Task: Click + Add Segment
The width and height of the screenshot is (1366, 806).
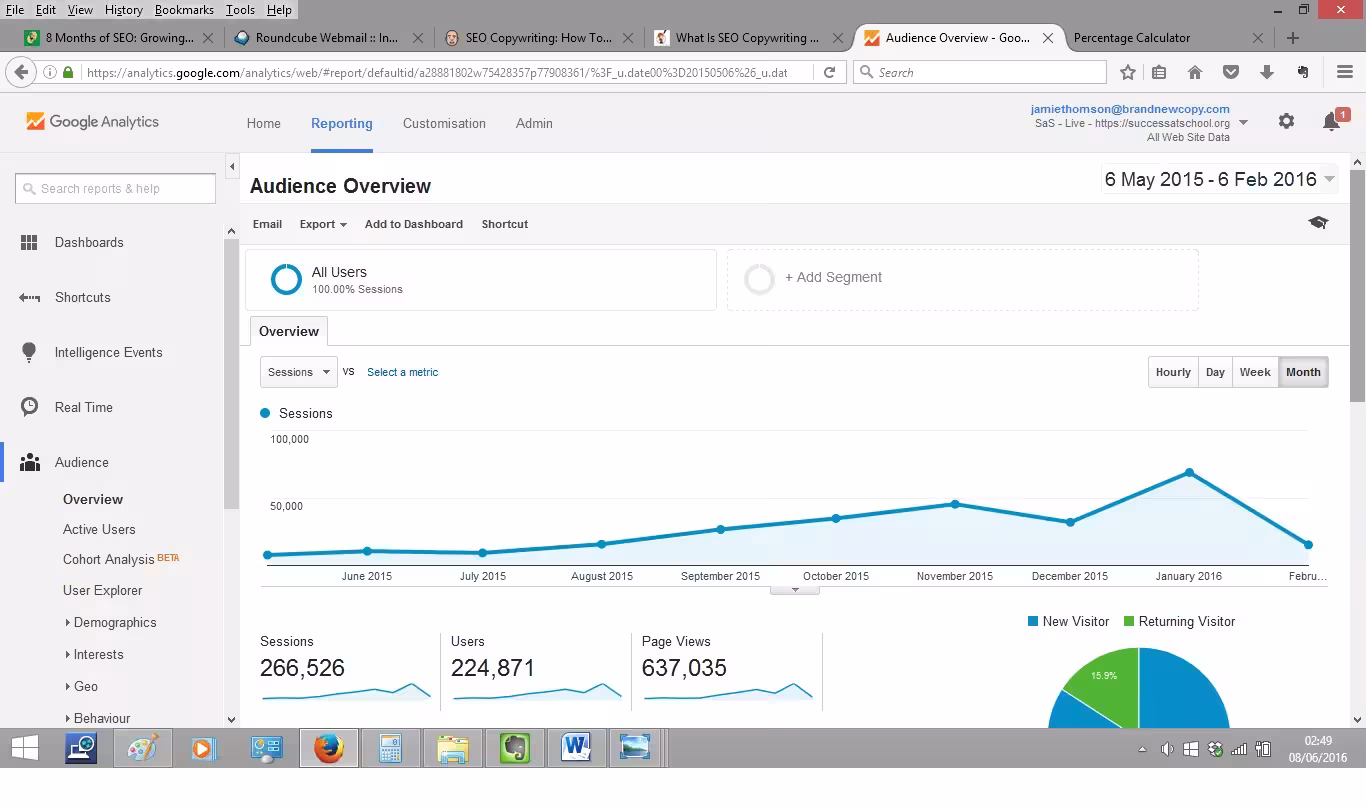Action: [833, 277]
